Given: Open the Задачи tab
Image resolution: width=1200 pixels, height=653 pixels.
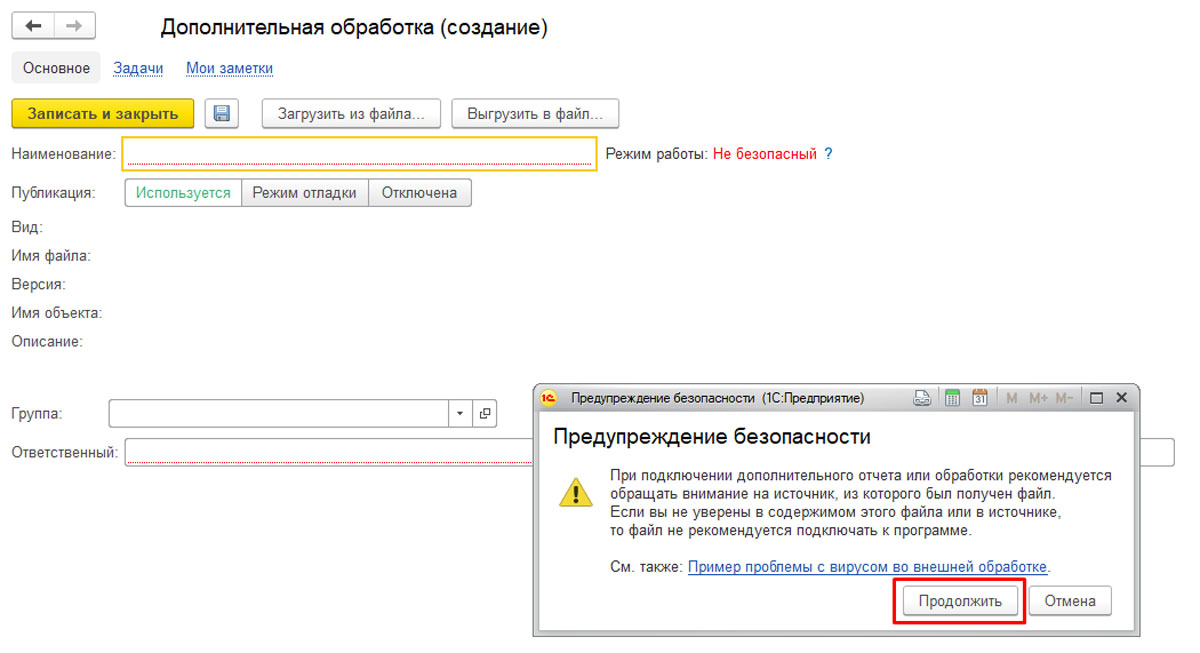Looking at the screenshot, I should pyautogui.click(x=138, y=68).
